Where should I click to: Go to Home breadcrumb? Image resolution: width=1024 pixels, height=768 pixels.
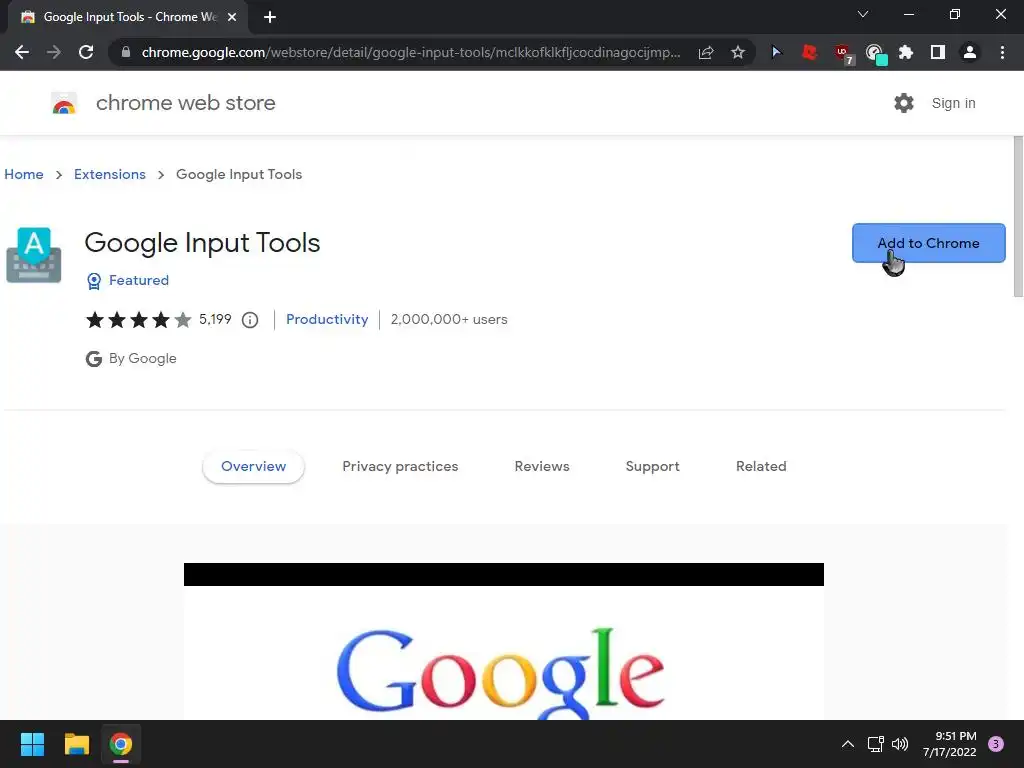pos(24,174)
